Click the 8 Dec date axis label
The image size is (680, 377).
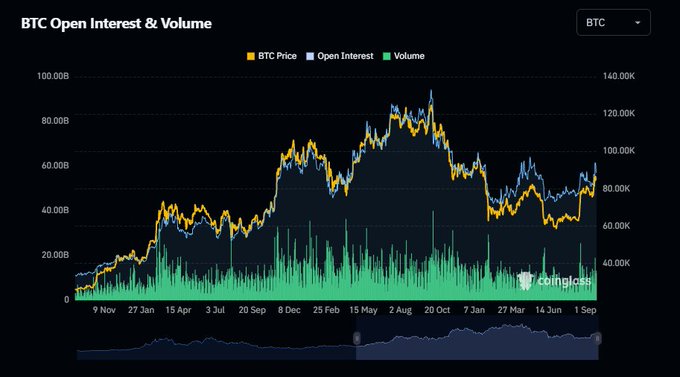[289, 310]
